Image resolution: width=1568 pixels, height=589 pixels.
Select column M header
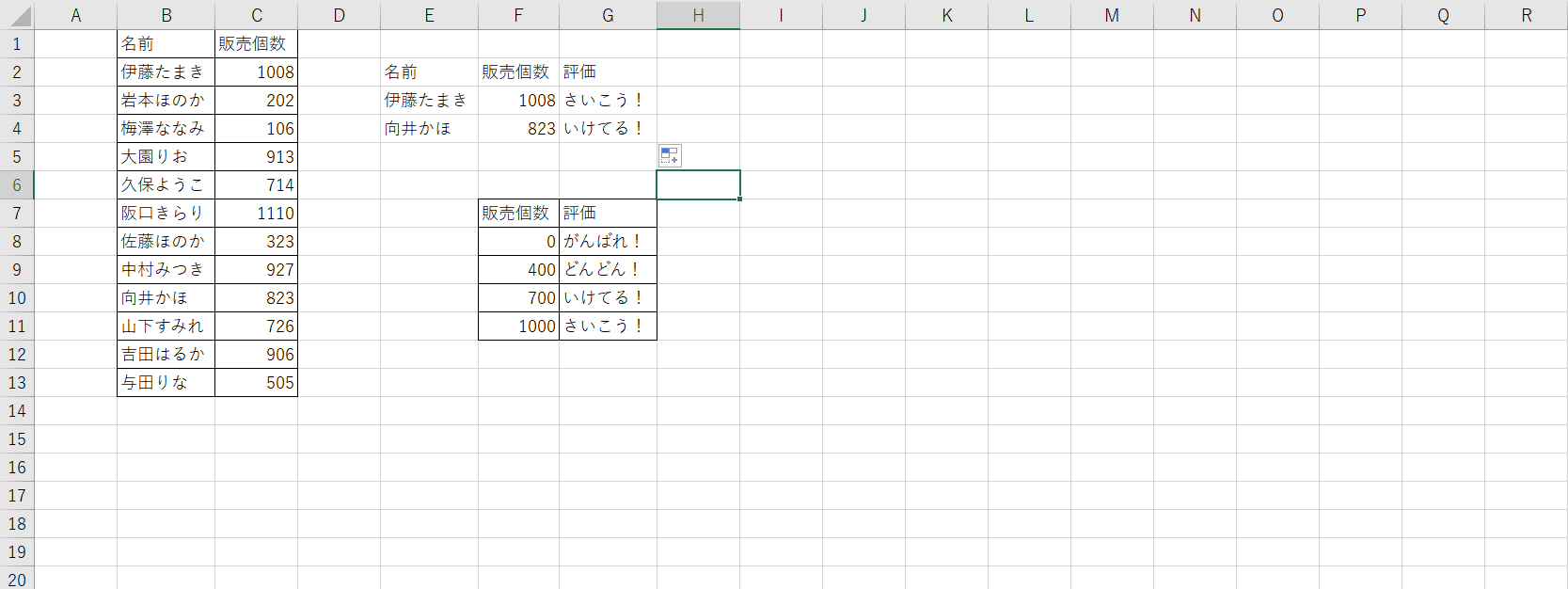pyautogui.click(x=1112, y=15)
